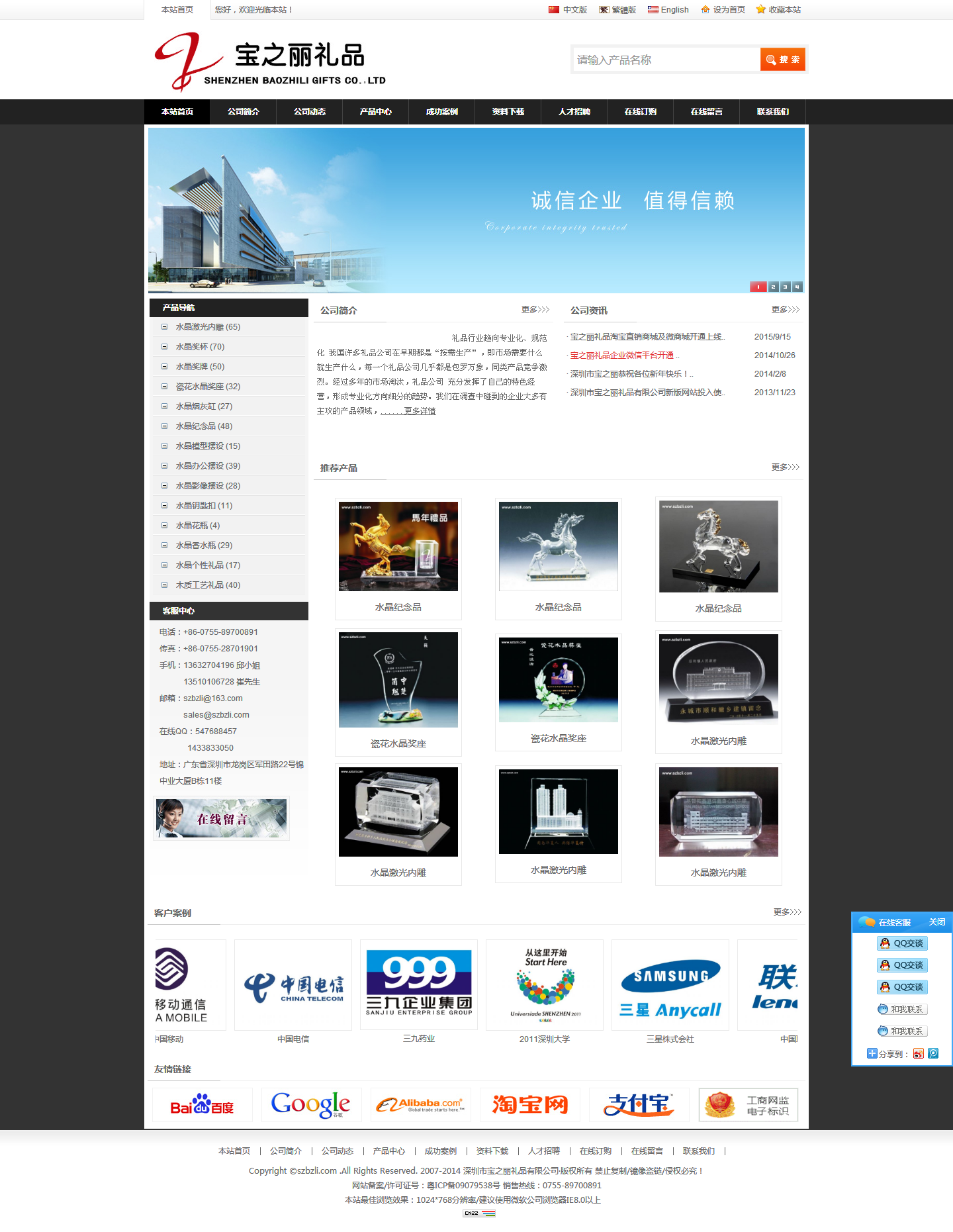The width and height of the screenshot is (953, 1232).
Task: Open the 水晶香水瓶 (29) category
Action: tap(204, 545)
